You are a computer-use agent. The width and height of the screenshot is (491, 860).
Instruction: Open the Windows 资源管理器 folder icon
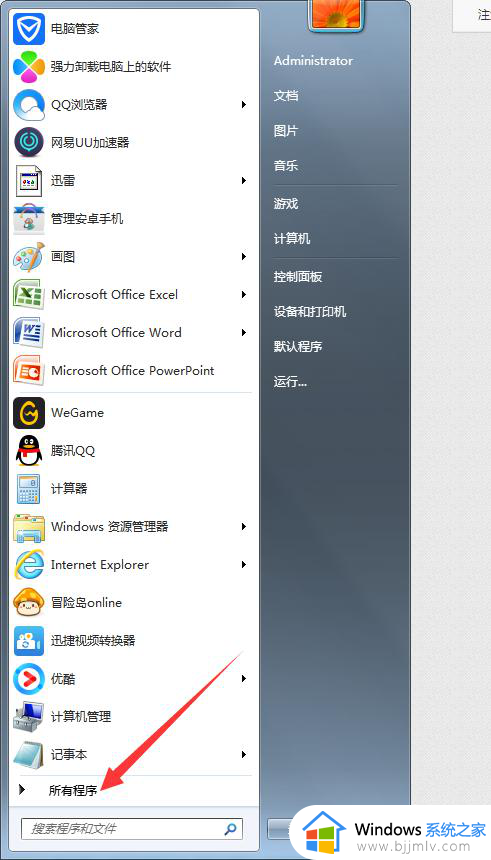(29, 527)
